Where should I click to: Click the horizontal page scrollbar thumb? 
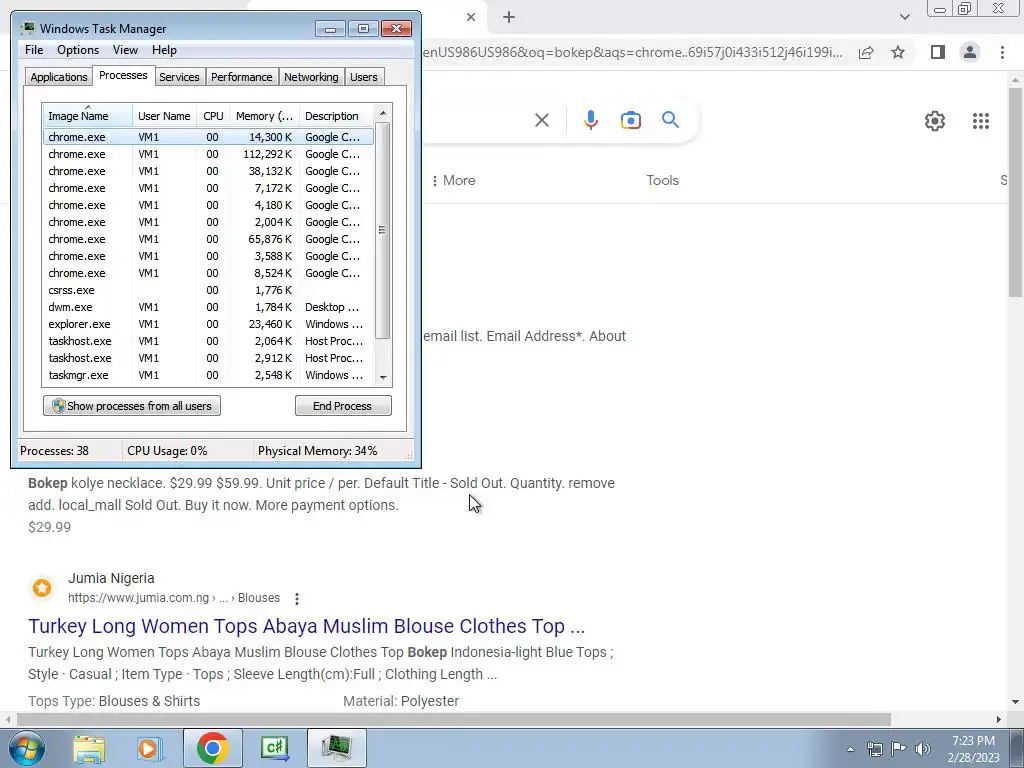click(x=453, y=719)
